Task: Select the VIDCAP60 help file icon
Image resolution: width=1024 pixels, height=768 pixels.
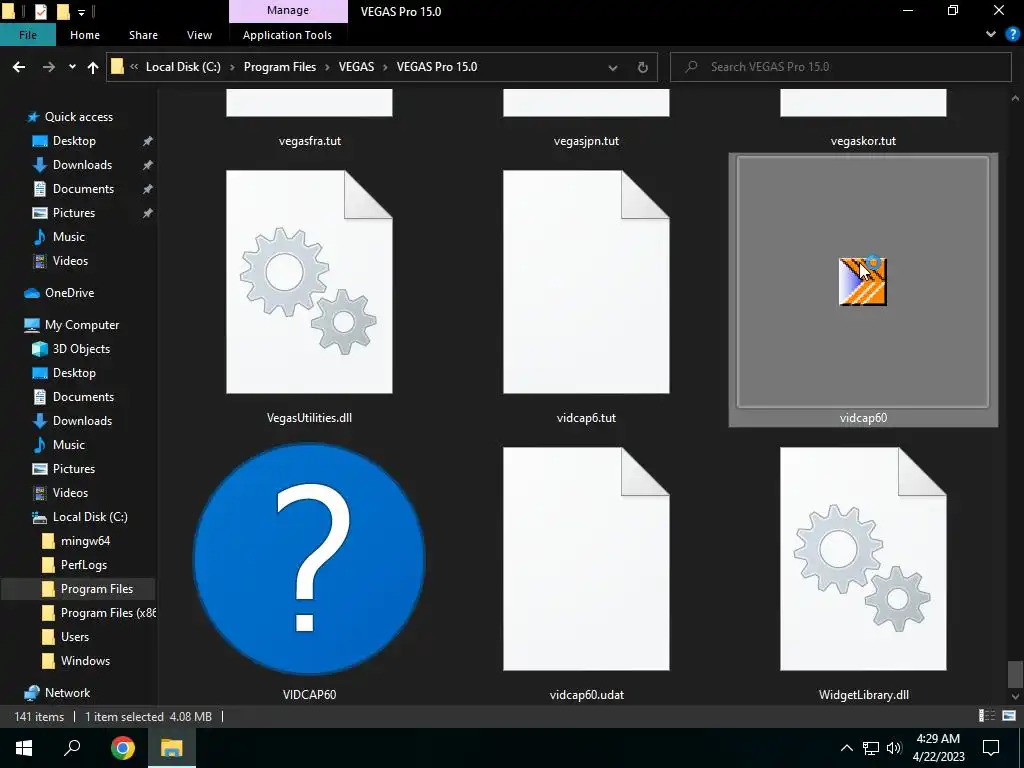Action: click(x=310, y=559)
